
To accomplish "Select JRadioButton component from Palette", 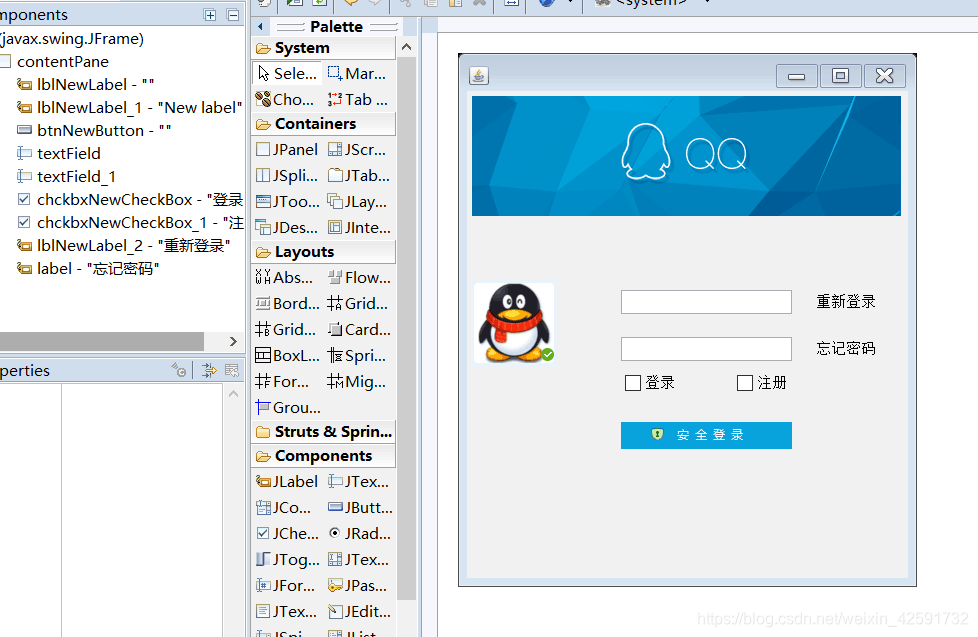I will pyautogui.click(x=358, y=534).
